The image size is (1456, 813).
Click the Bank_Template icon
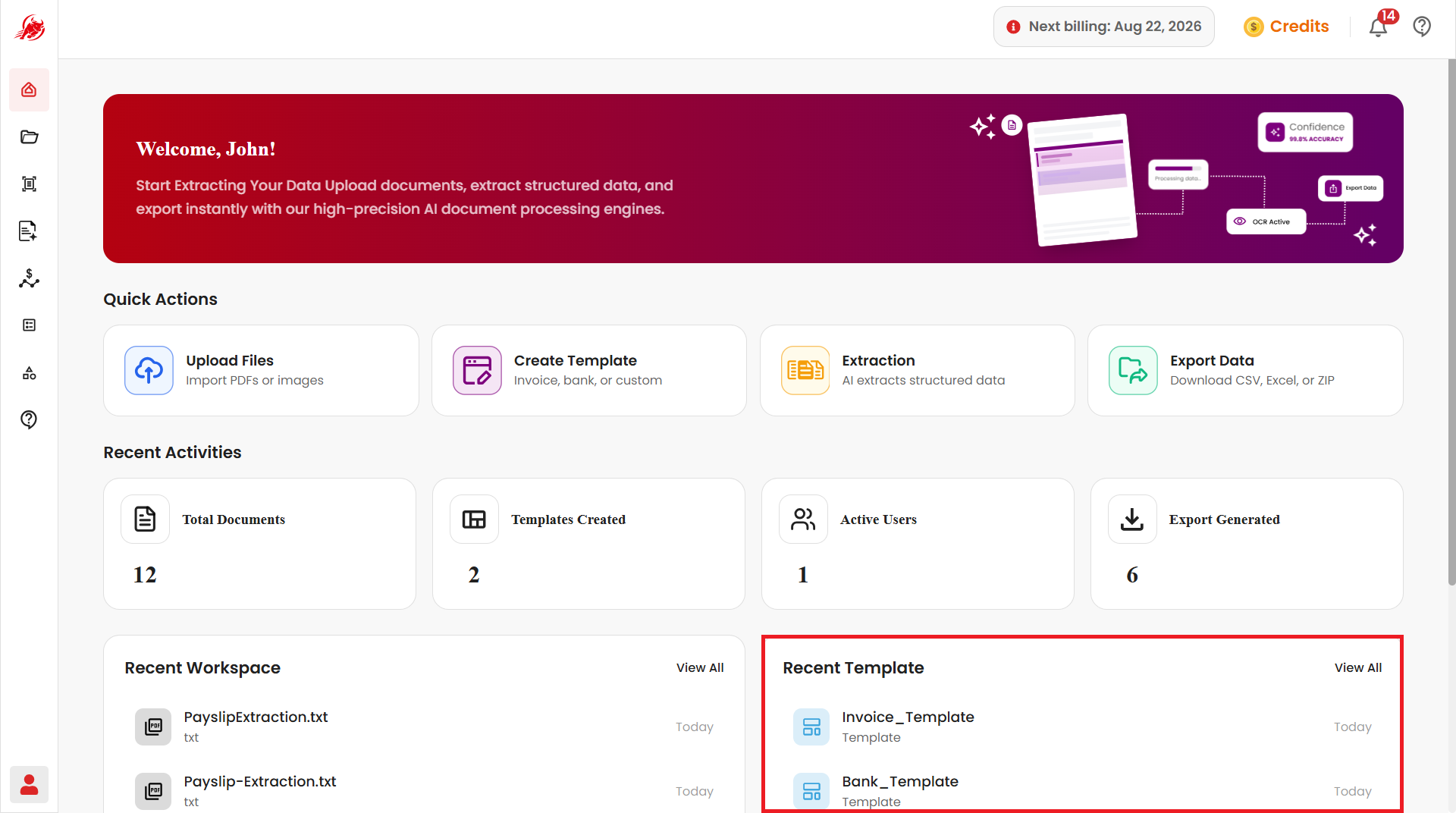(811, 791)
